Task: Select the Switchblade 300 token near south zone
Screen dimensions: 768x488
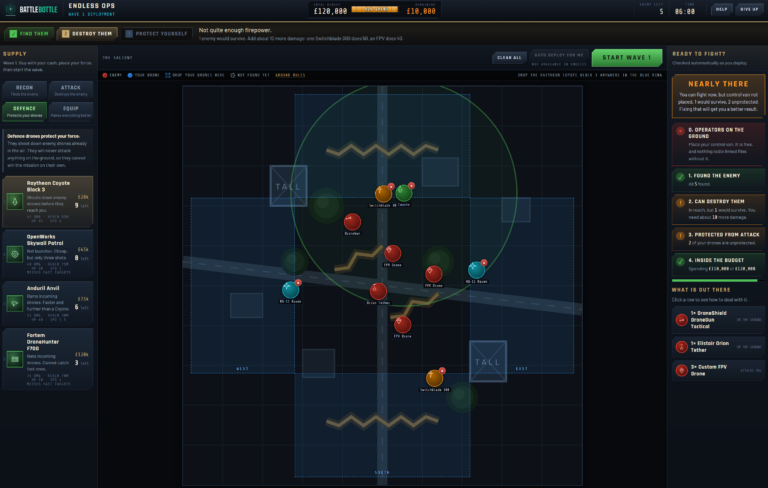Action: [x=434, y=378]
